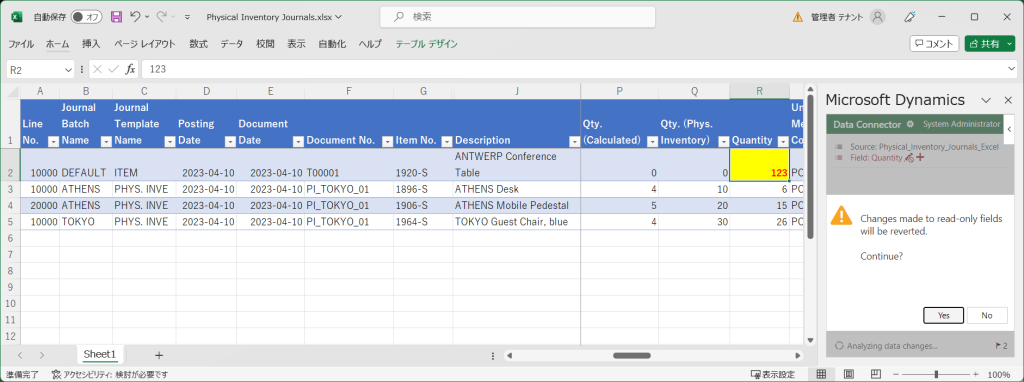Viewport: 1024px width, 382px height.
Task: Open the Qty. (Calculated) filter dropdown
Action: coord(652,141)
